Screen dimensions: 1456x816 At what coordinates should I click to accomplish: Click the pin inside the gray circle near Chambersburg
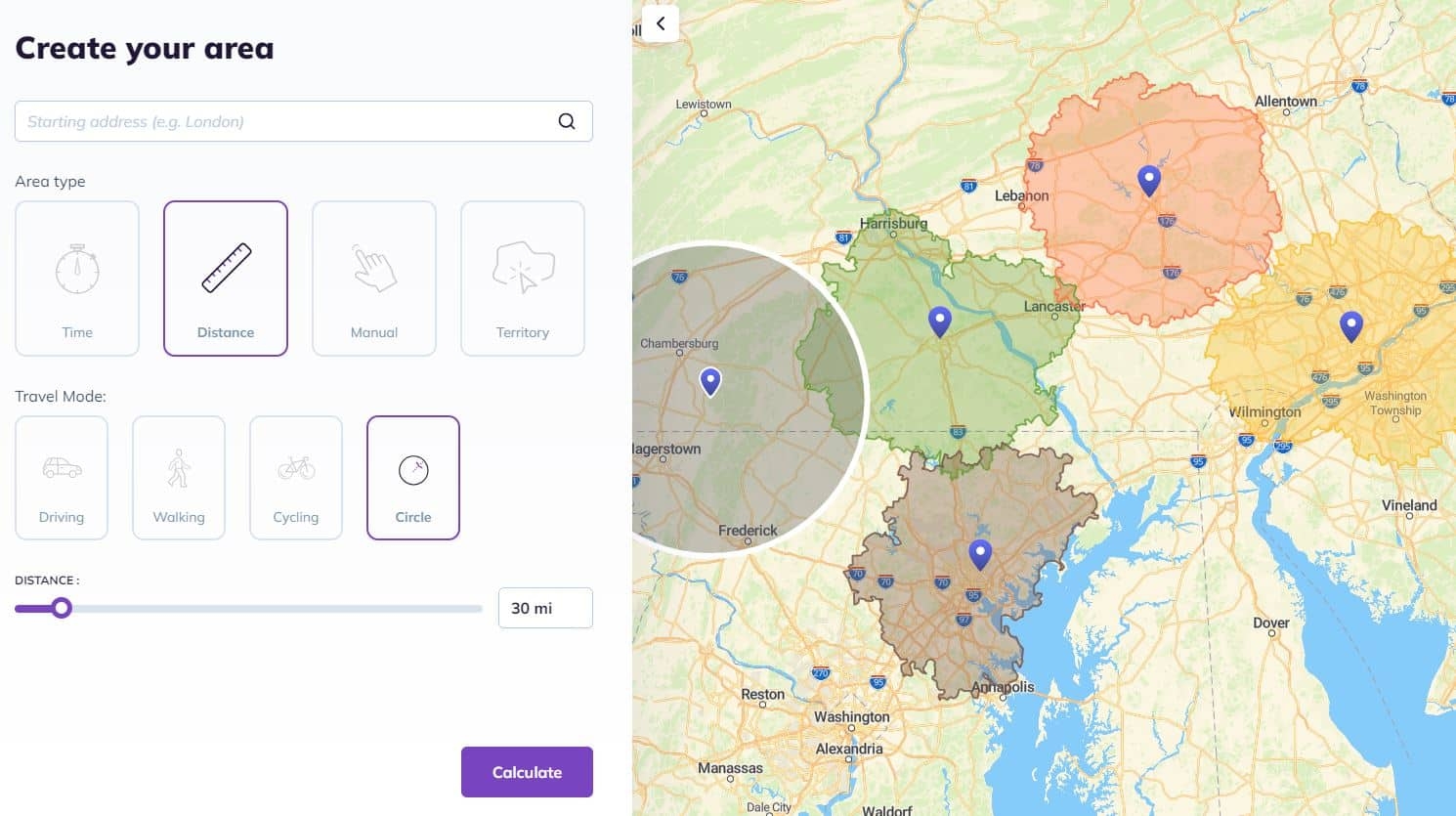pos(710,382)
